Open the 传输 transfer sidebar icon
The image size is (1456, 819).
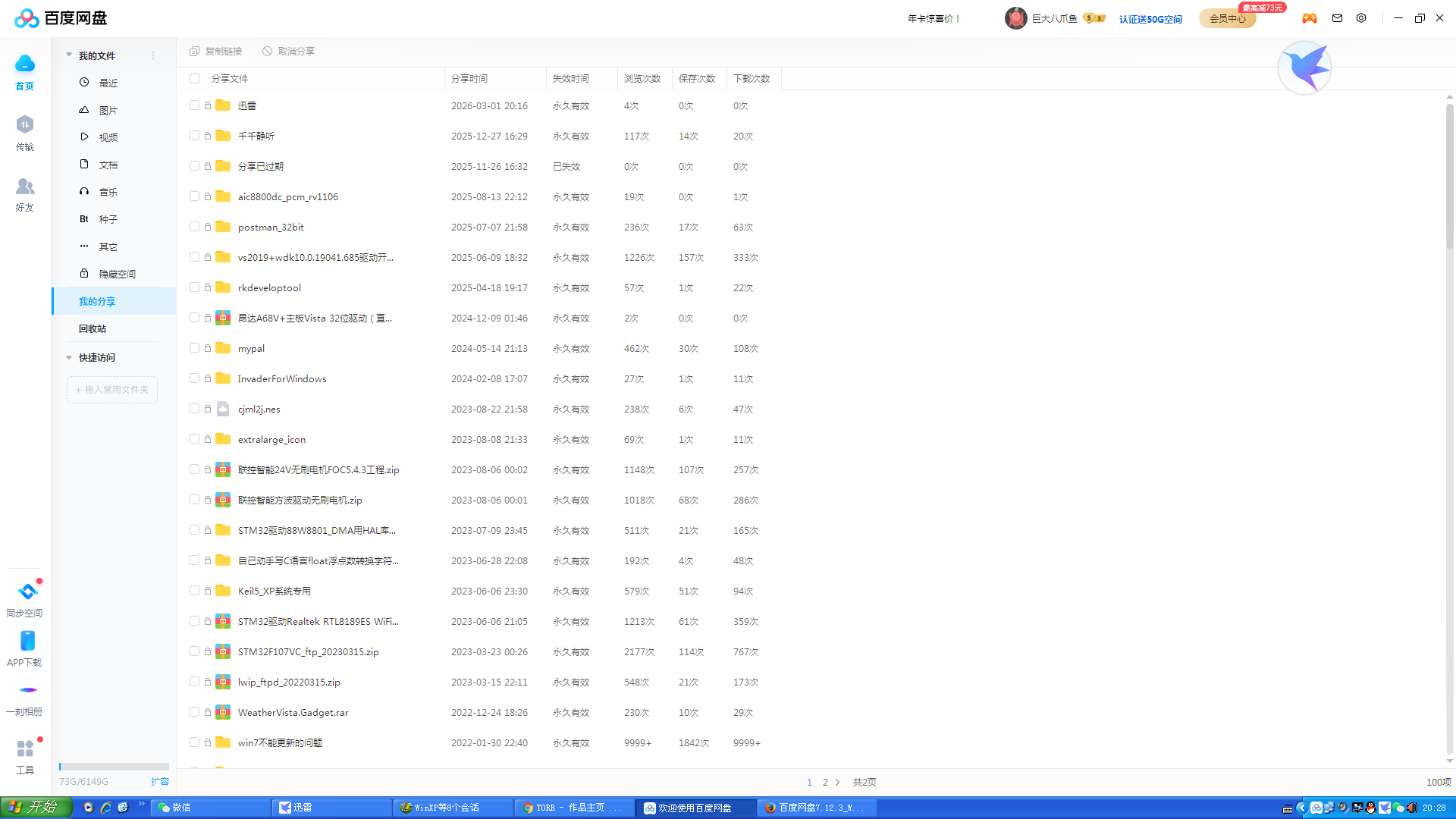tap(25, 125)
